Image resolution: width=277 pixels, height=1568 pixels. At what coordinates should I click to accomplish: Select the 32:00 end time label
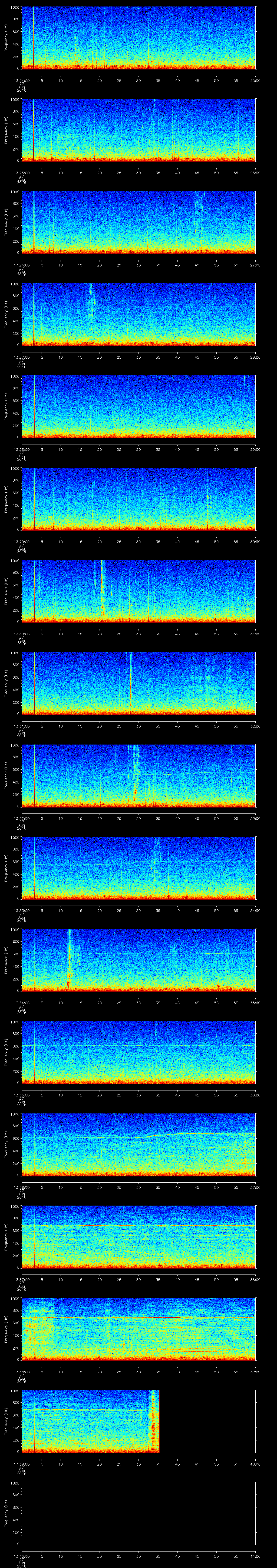coord(256,726)
